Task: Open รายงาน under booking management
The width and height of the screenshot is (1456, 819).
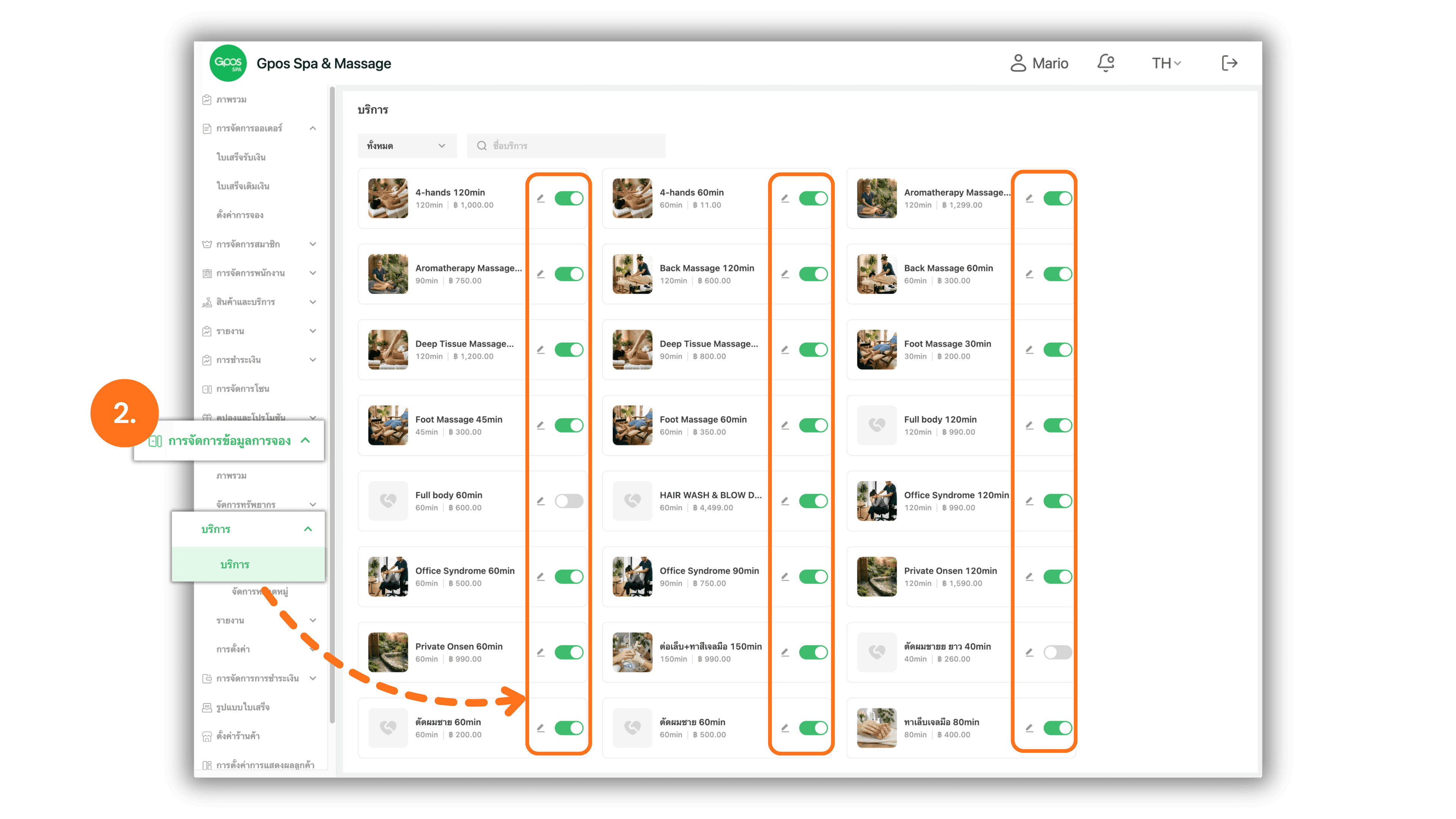Action: pyautogui.click(x=266, y=621)
